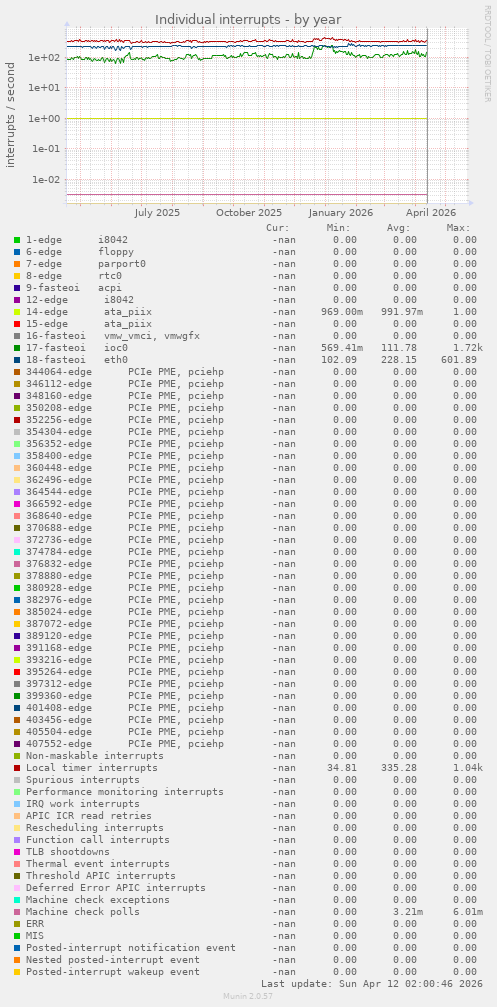Click the Avg: column header

coord(398,227)
